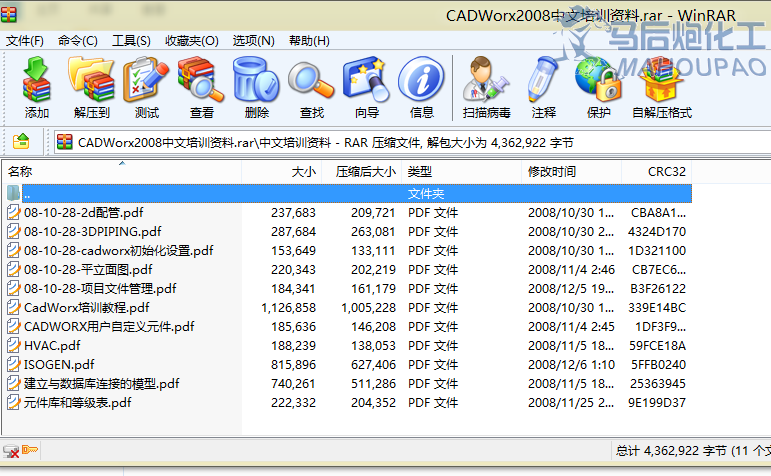This screenshot has width=771, height=476.
Task: Click the key icon in status bar
Action: [x=30, y=449]
